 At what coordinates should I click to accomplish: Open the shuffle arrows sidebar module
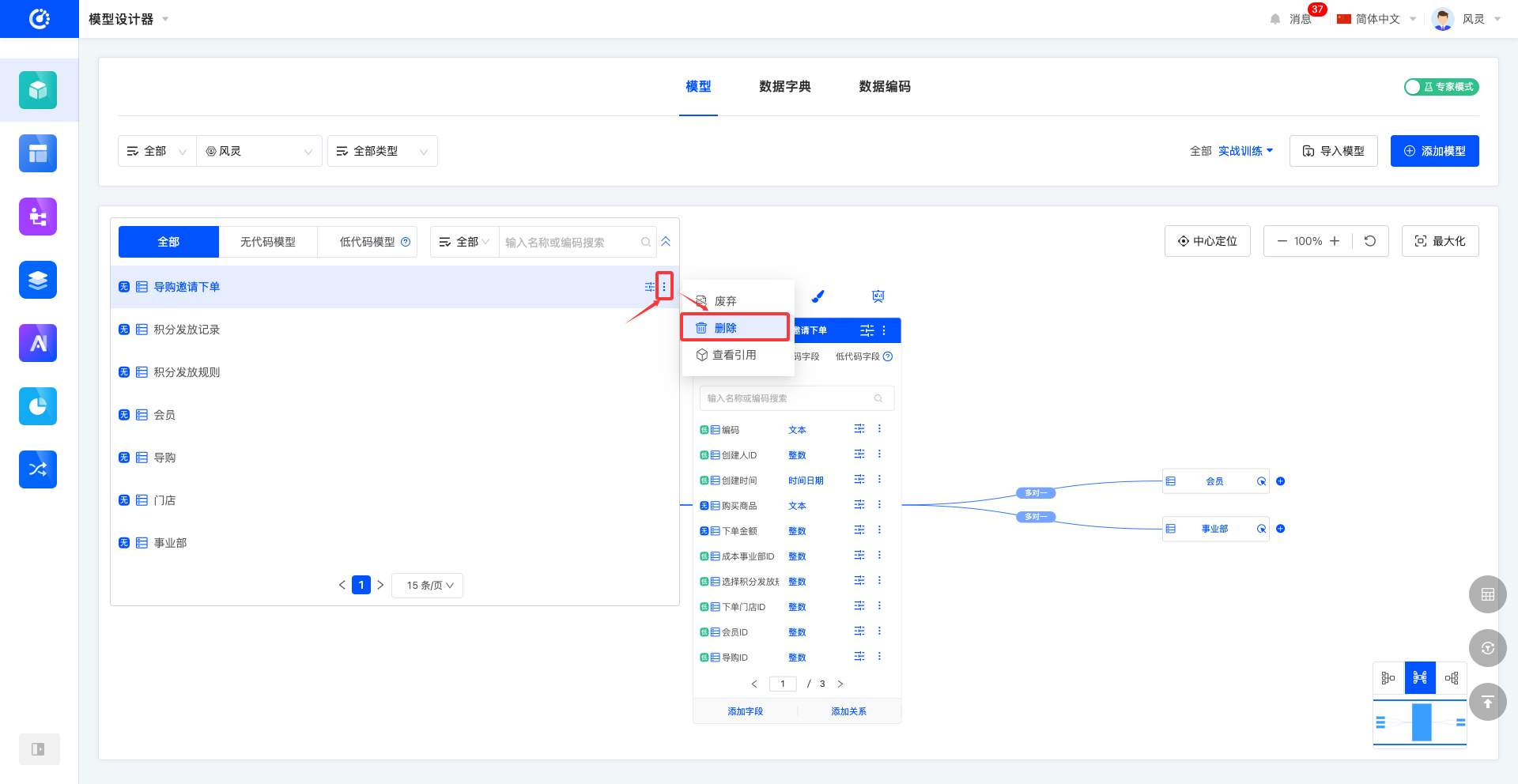[x=38, y=469]
